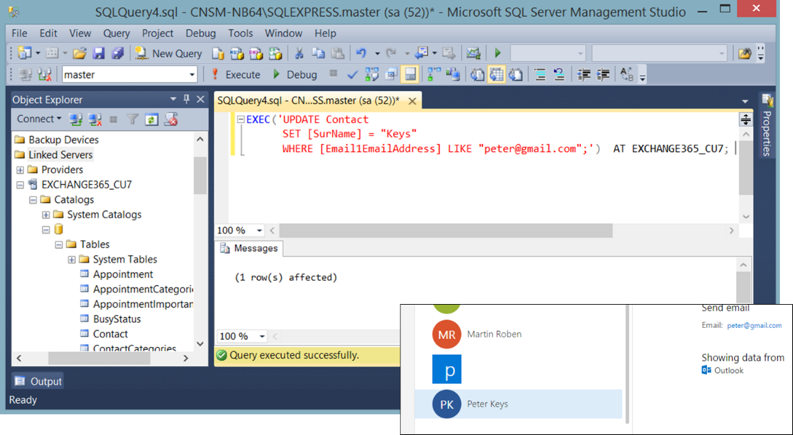Toggle the highlighted IntelliSense Enabled icon
The height and width of the screenshot is (435, 793).
[410, 75]
